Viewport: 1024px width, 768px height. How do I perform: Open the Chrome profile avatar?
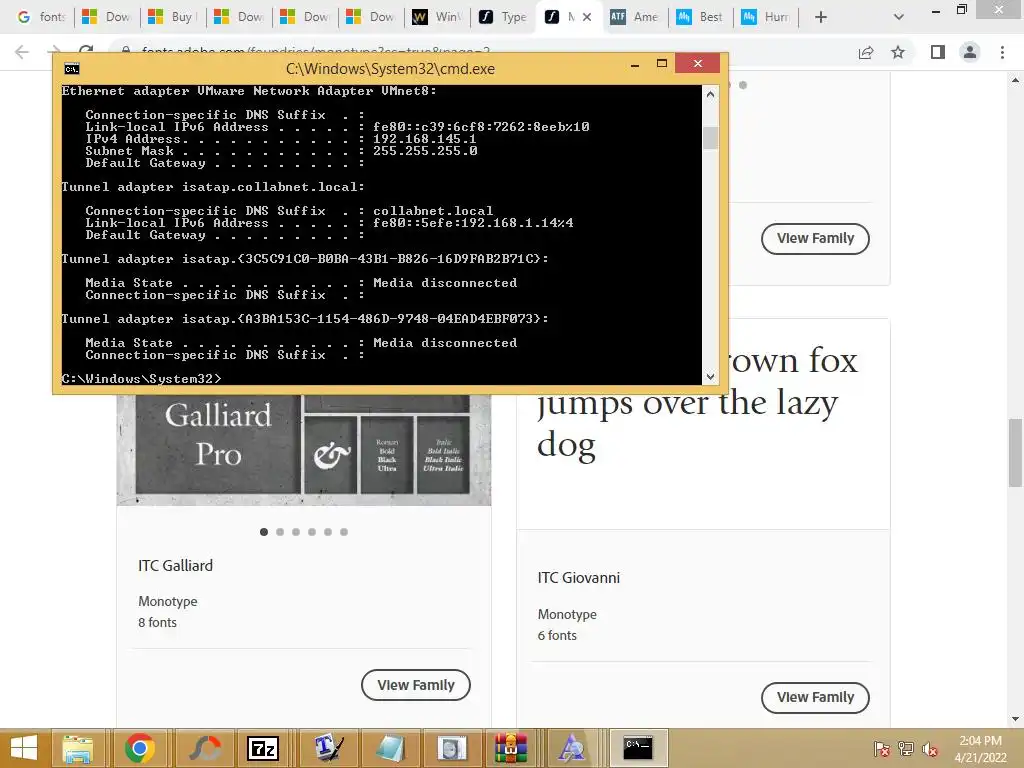(970, 52)
